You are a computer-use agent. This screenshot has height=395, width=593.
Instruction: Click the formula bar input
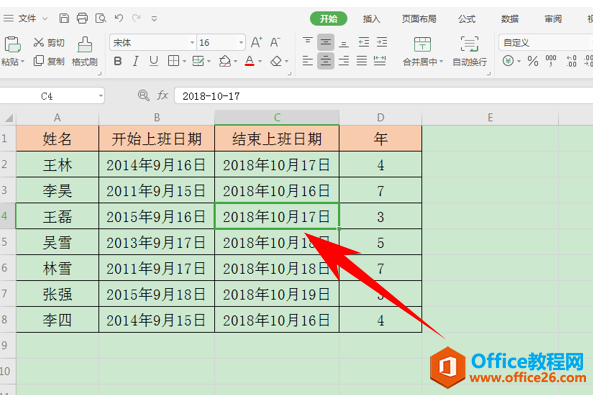383,96
